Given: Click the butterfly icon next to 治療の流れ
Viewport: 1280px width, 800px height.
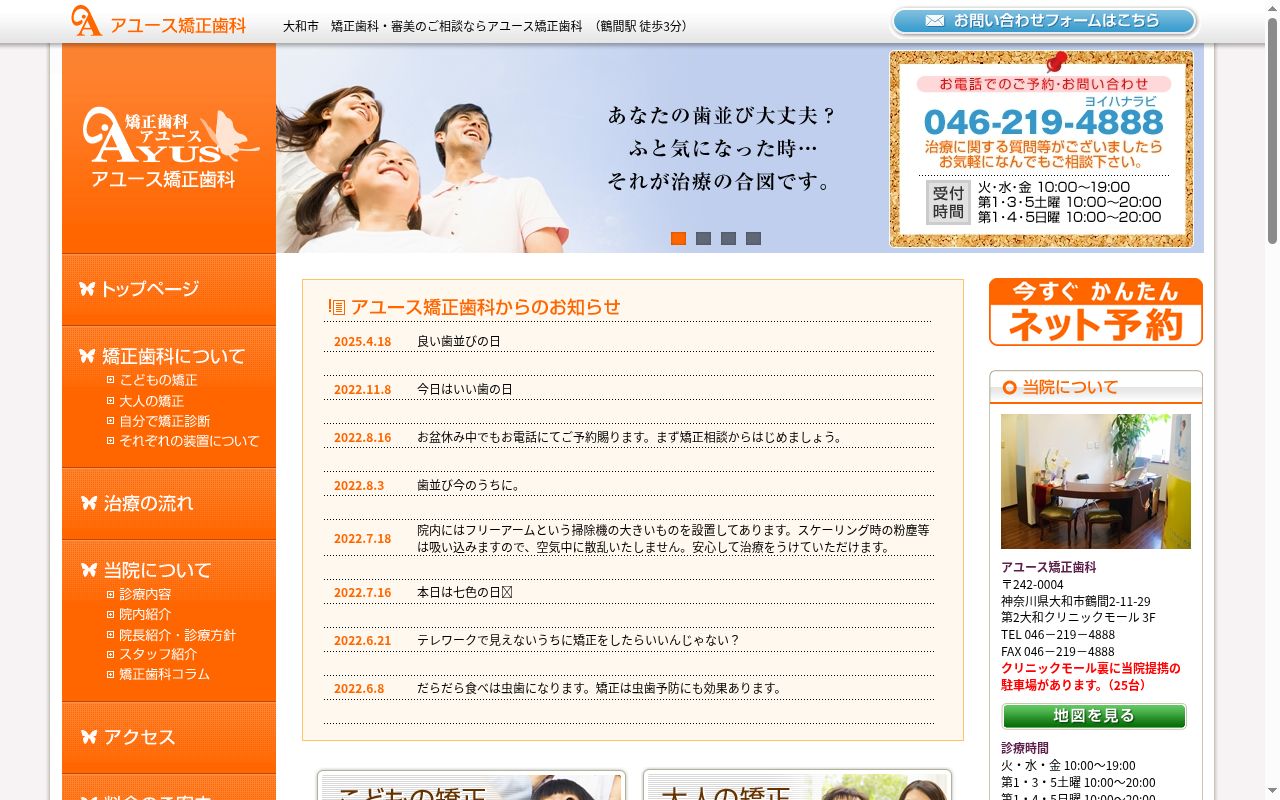Looking at the screenshot, I should pyautogui.click(x=90, y=503).
